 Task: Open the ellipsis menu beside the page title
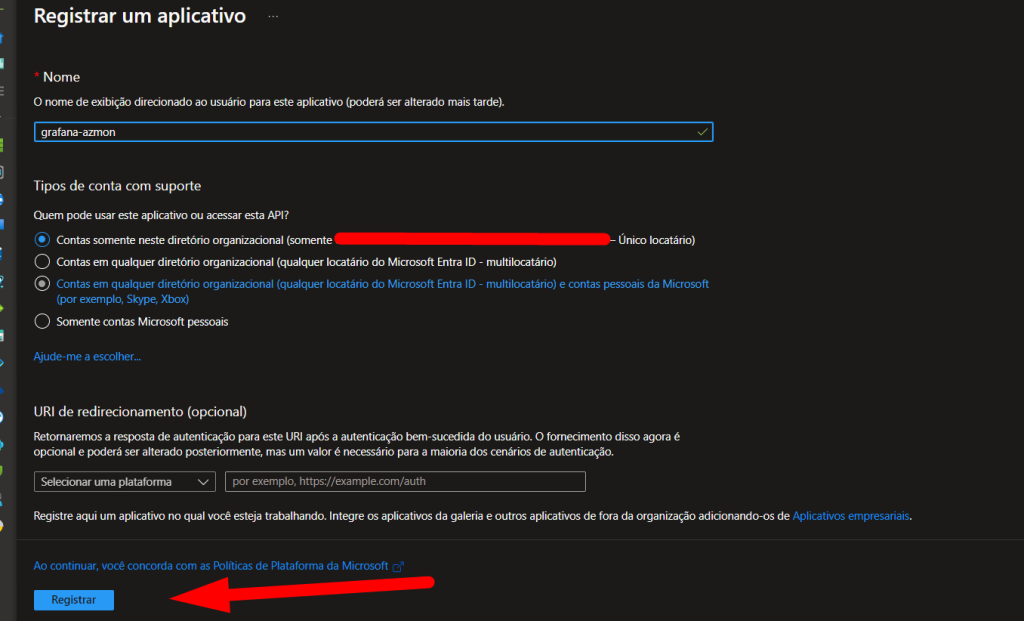pos(273,17)
